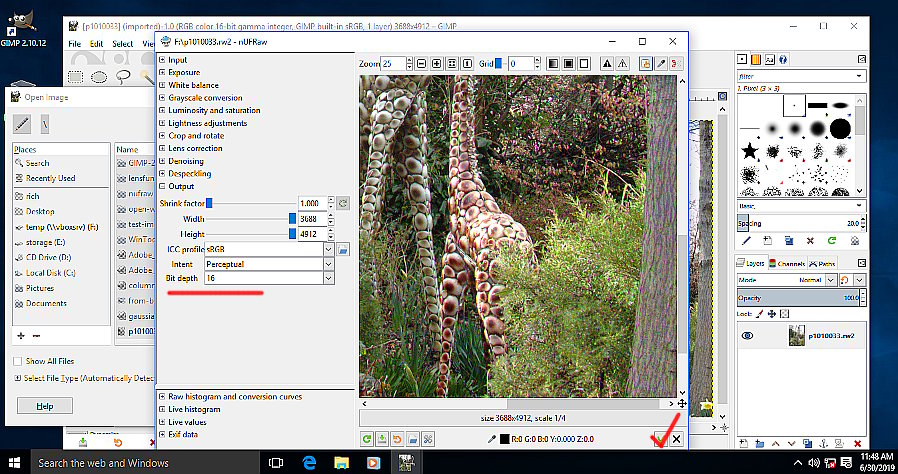Open the Bit depth dropdown

click(328, 277)
